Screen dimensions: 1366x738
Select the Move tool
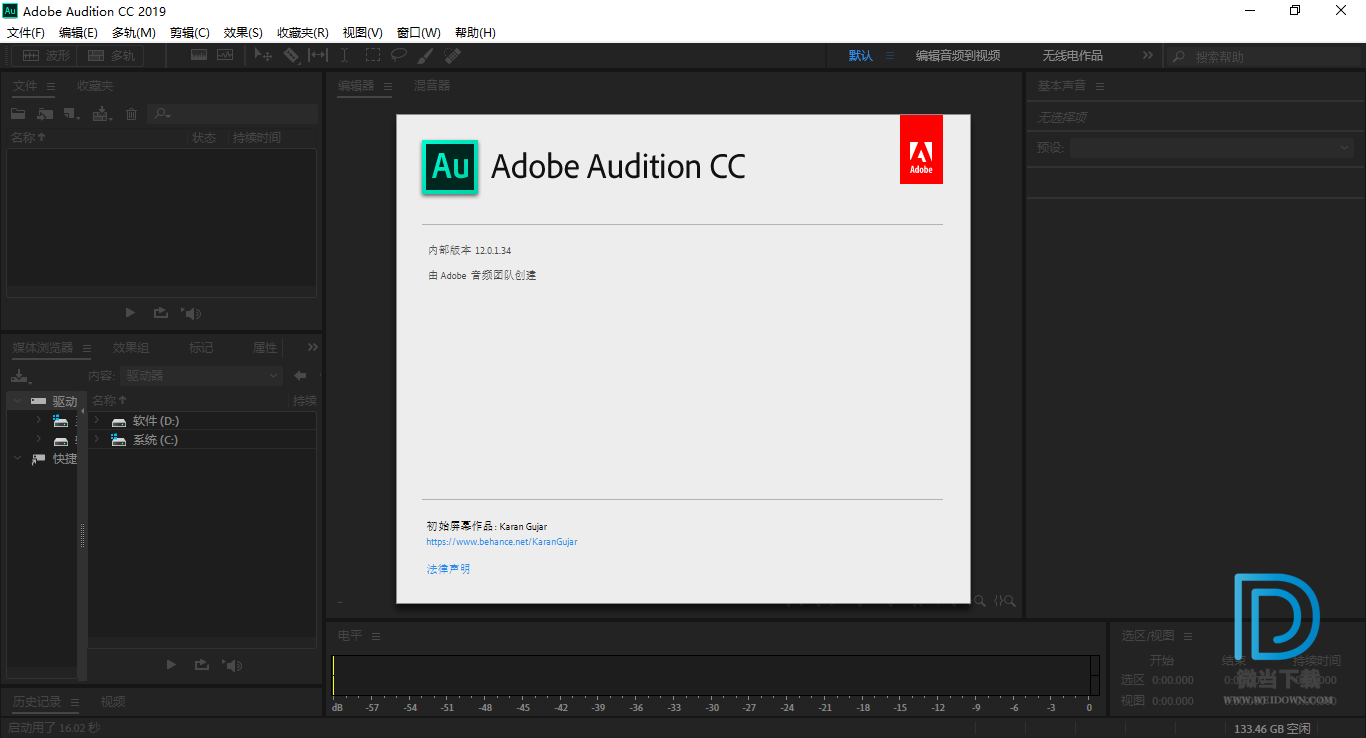point(263,56)
